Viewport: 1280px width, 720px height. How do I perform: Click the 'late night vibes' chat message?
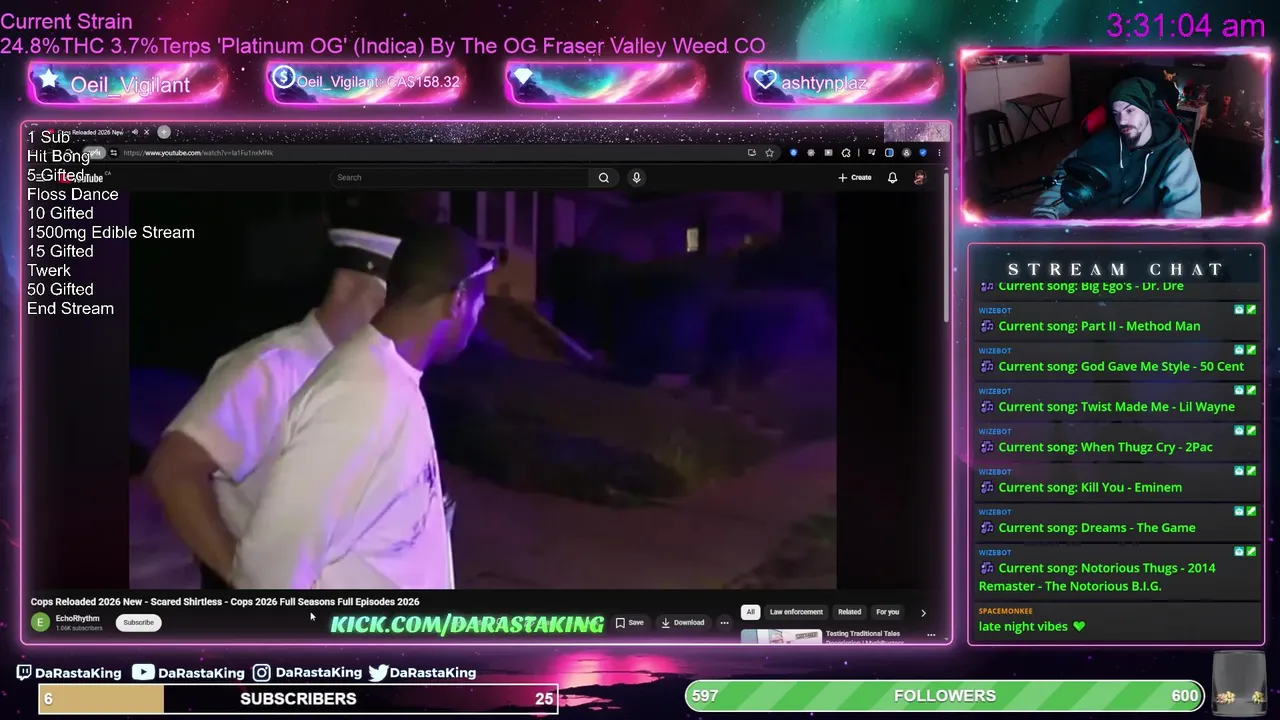(x=1032, y=627)
